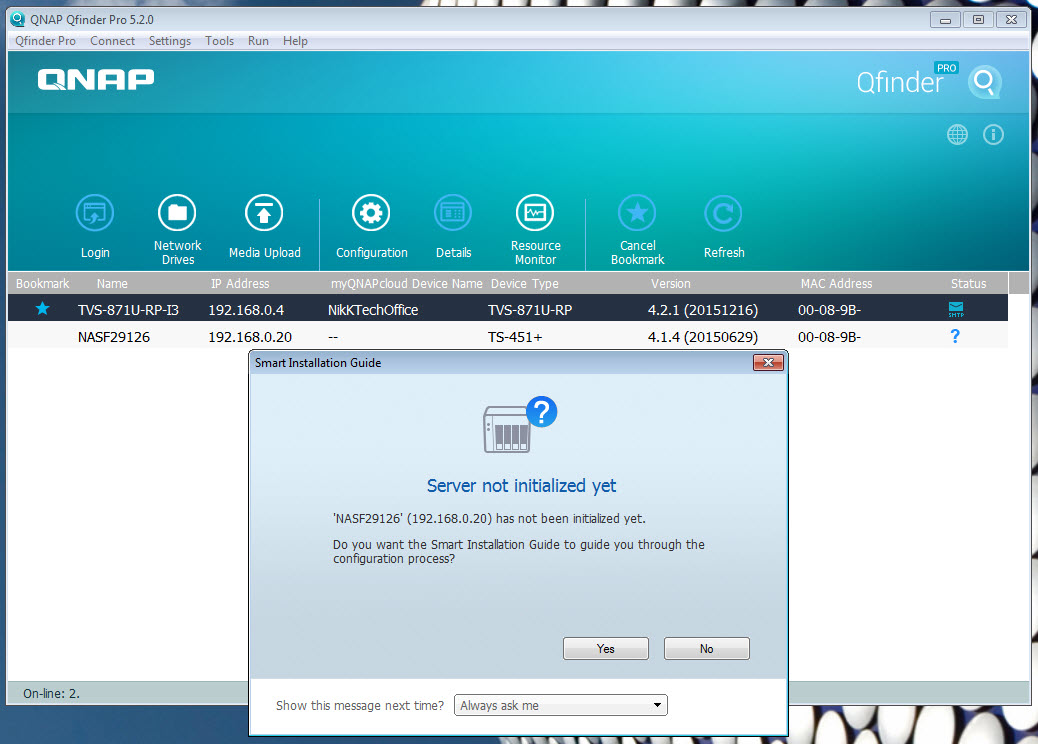
Task: Open the Help menu
Action: [295, 41]
